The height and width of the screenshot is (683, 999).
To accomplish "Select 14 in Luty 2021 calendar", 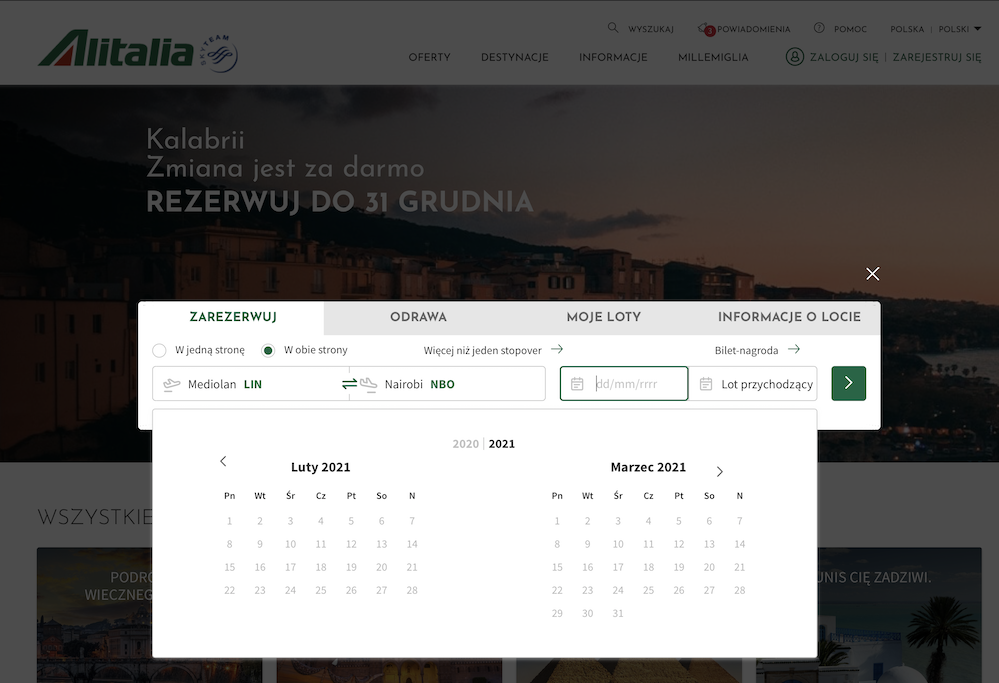I will 412,544.
